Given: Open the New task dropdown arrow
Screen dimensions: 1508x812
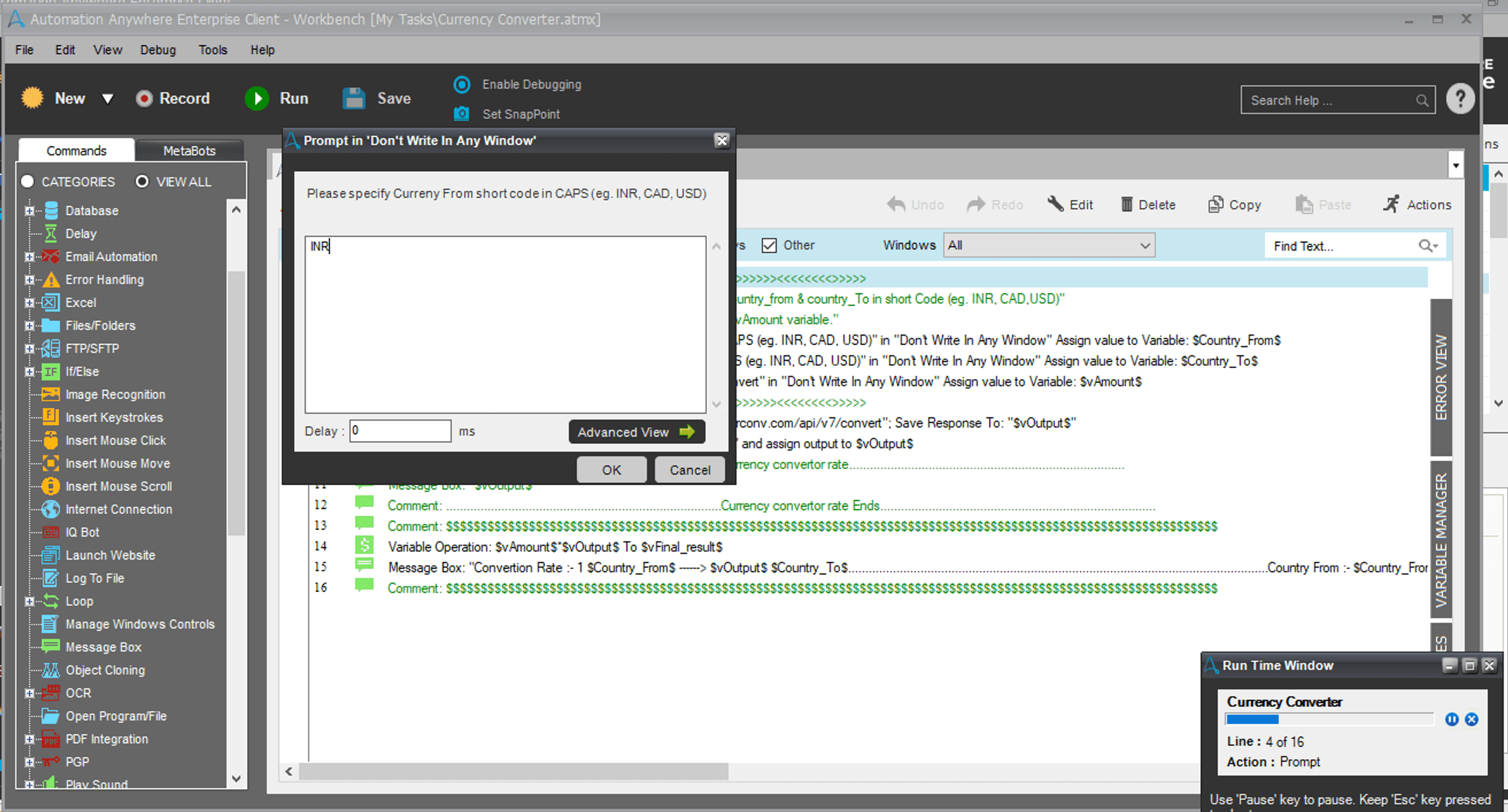Looking at the screenshot, I should pyautogui.click(x=108, y=99).
